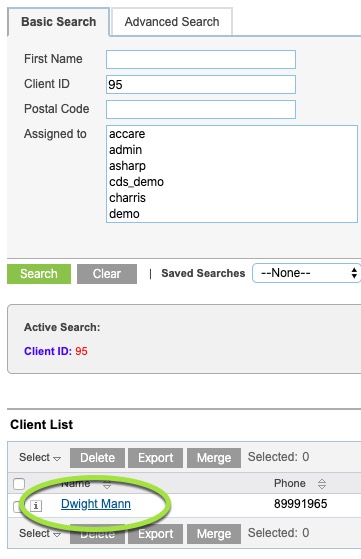Click the top Merge button
361x559 pixels.
214,458
